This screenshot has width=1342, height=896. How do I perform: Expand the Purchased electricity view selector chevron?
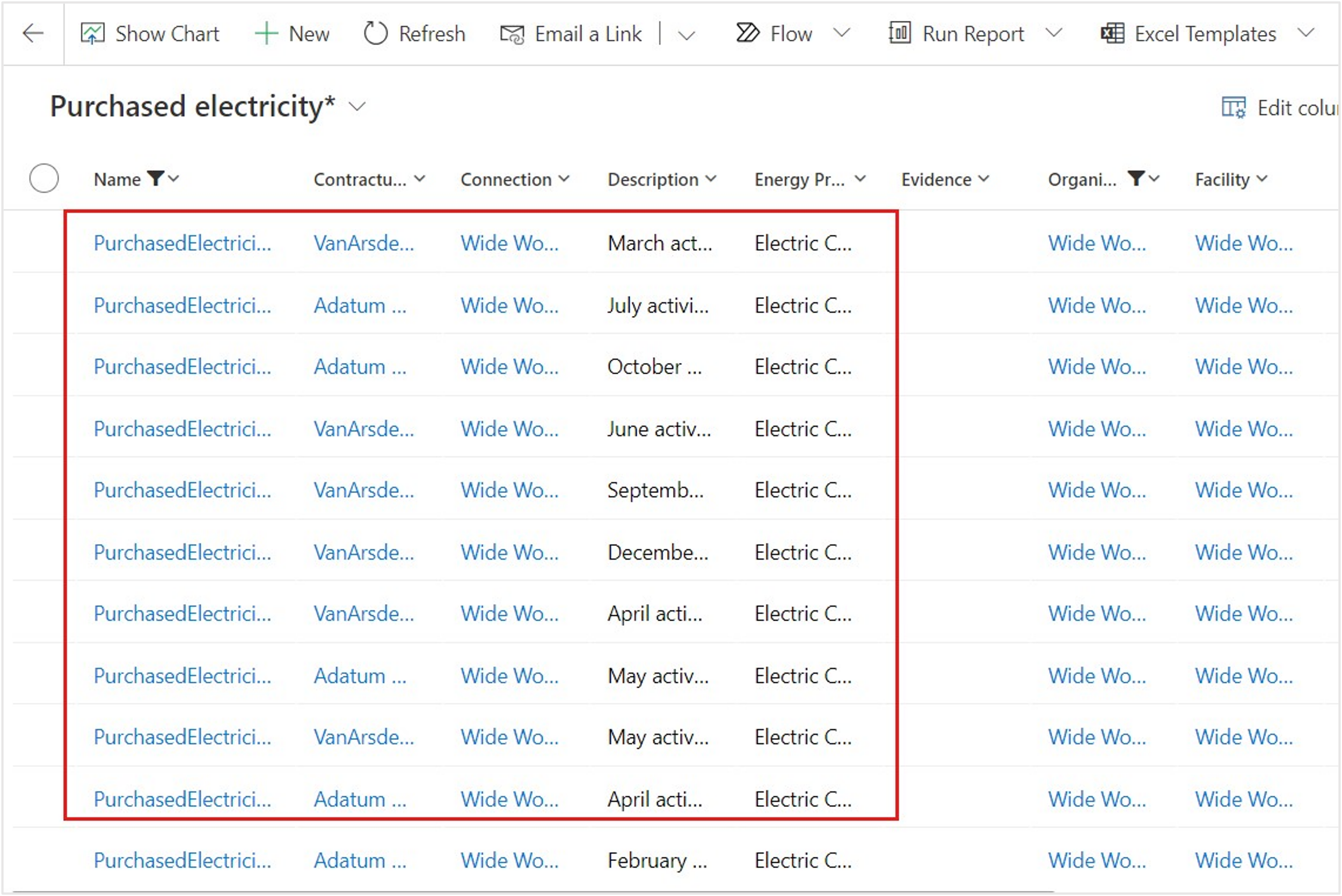click(x=358, y=107)
